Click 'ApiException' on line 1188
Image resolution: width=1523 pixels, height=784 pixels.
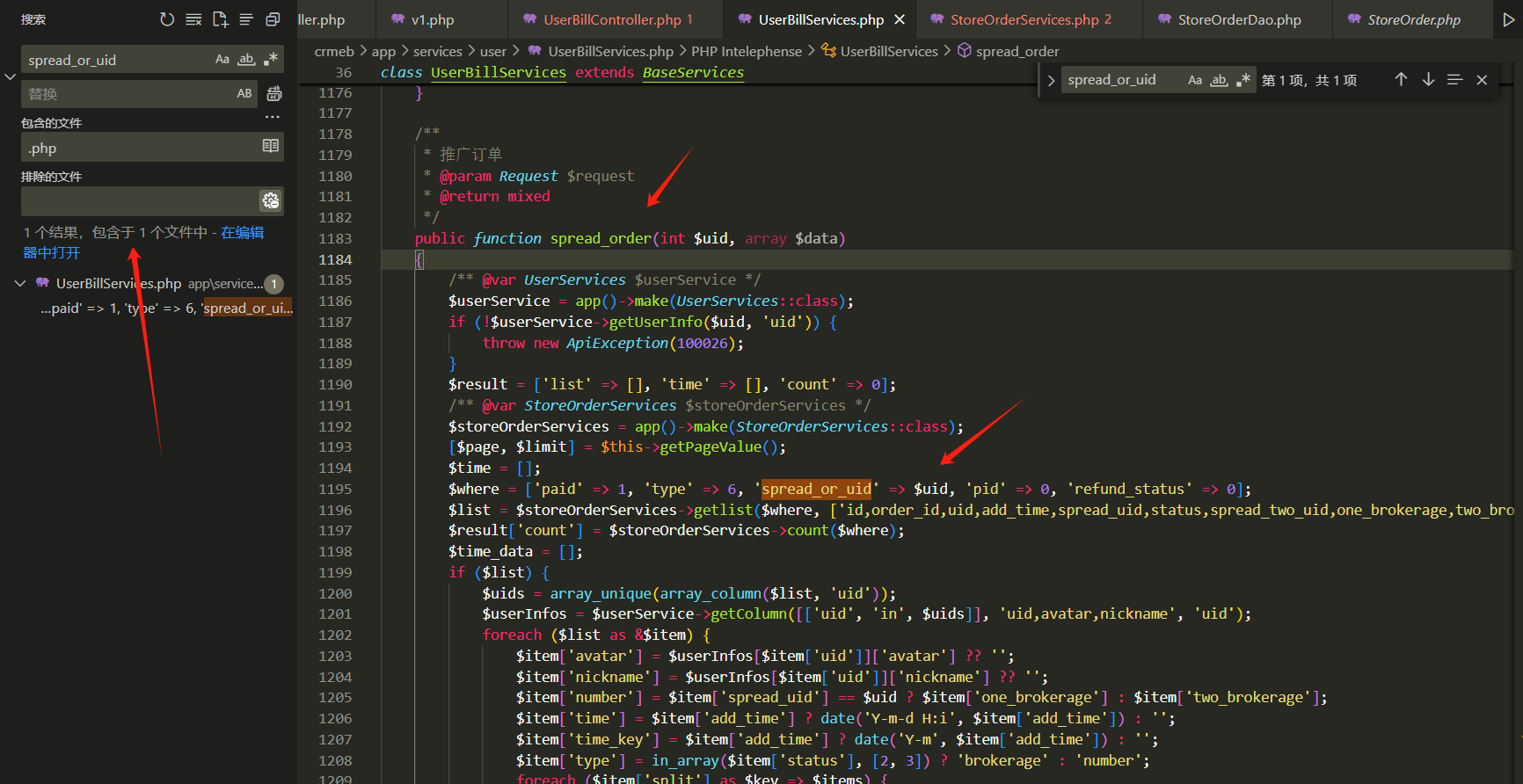tap(617, 343)
